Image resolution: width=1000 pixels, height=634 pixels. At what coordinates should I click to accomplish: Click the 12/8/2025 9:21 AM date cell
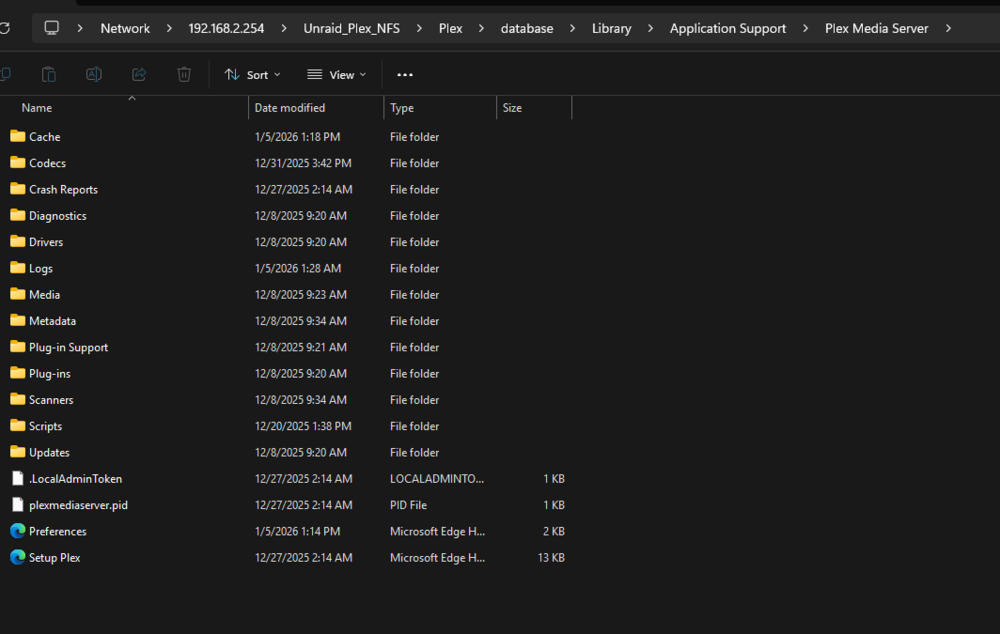[300, 347]
